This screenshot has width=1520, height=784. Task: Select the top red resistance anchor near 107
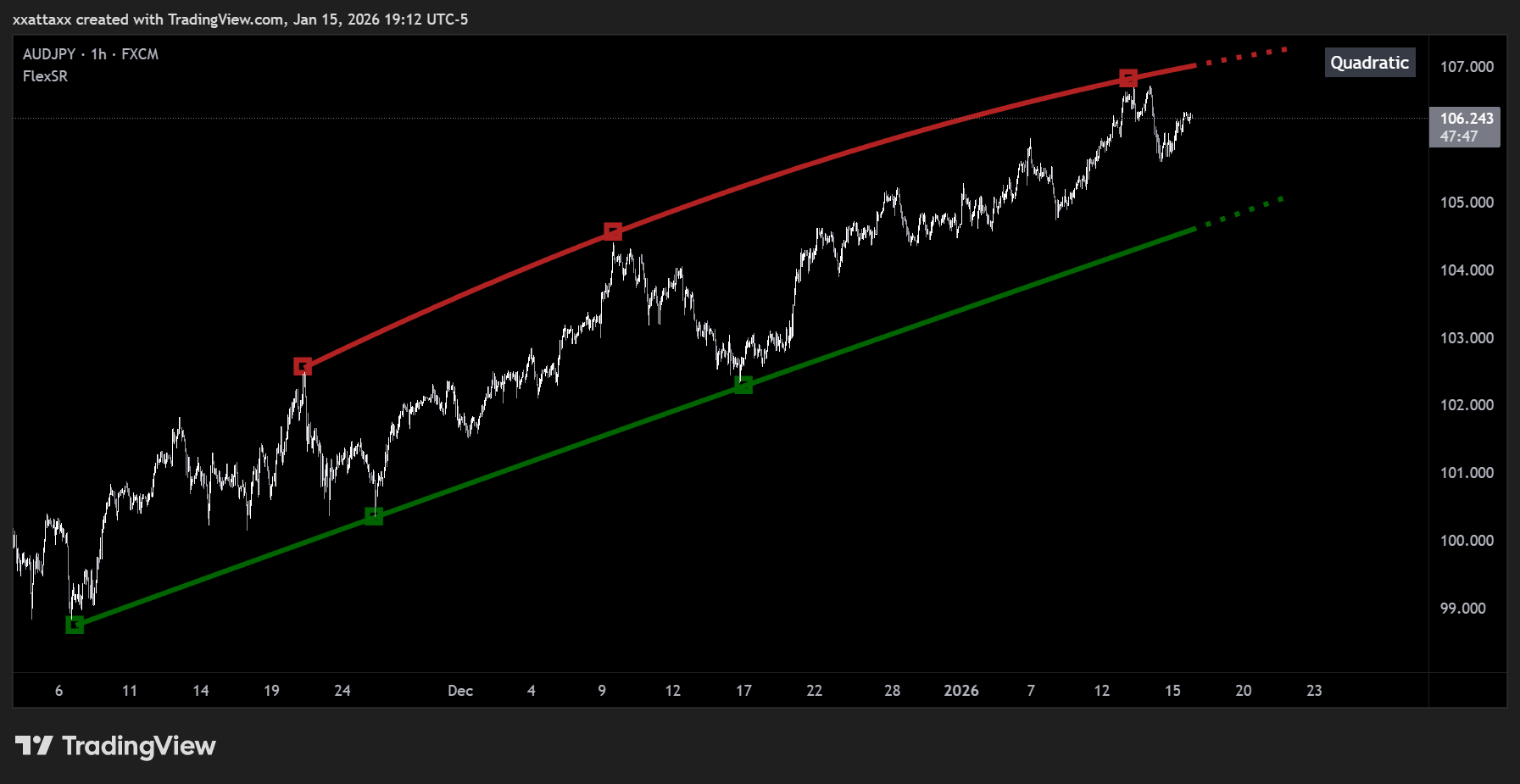click(x=1127, y=78)
